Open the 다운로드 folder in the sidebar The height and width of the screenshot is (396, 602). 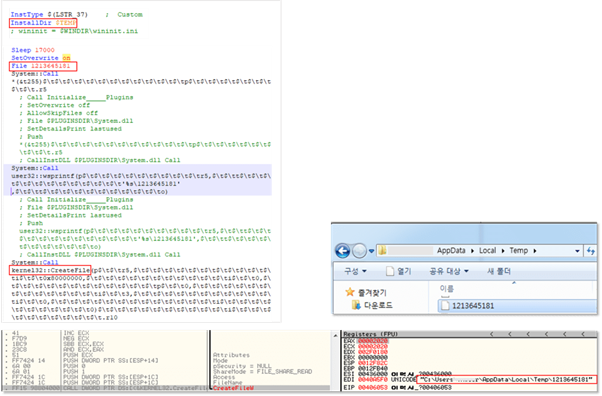[x=372, y=306]
